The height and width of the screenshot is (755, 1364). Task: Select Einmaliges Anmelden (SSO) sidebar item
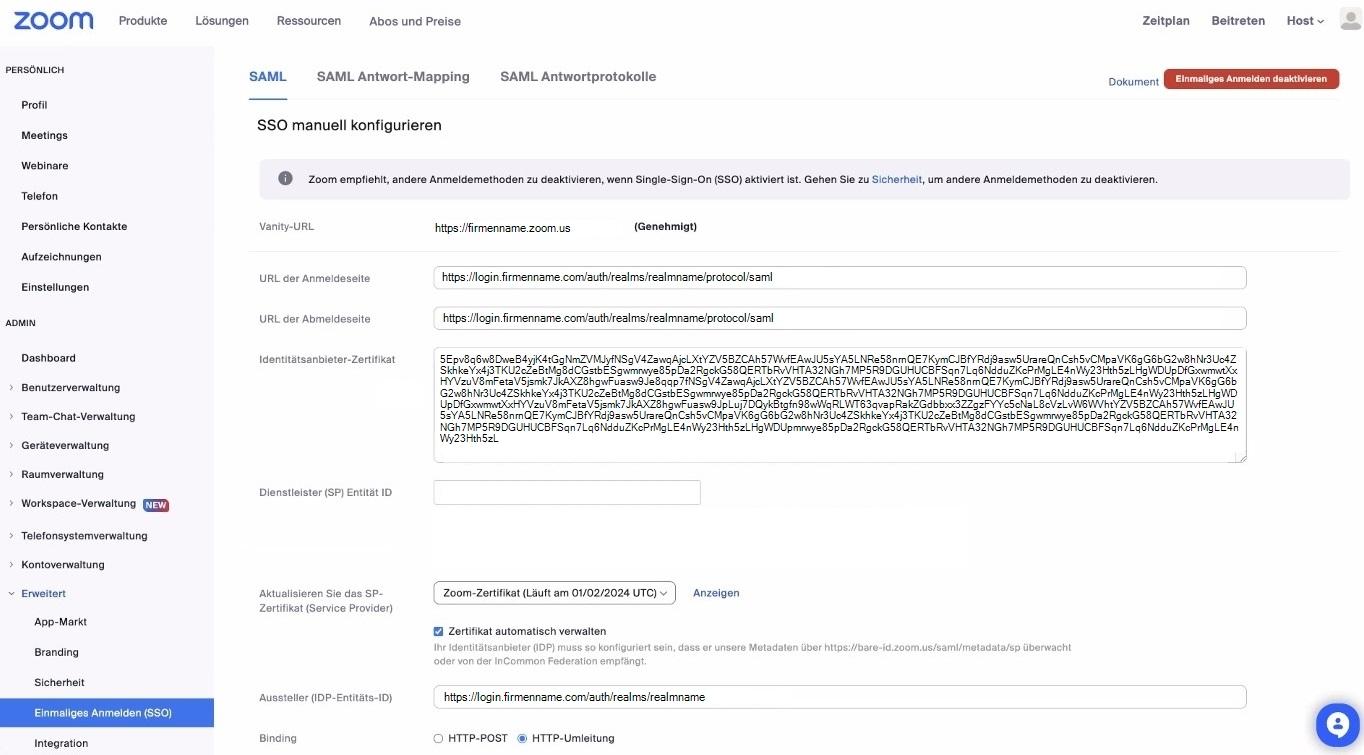click(107, 713)
